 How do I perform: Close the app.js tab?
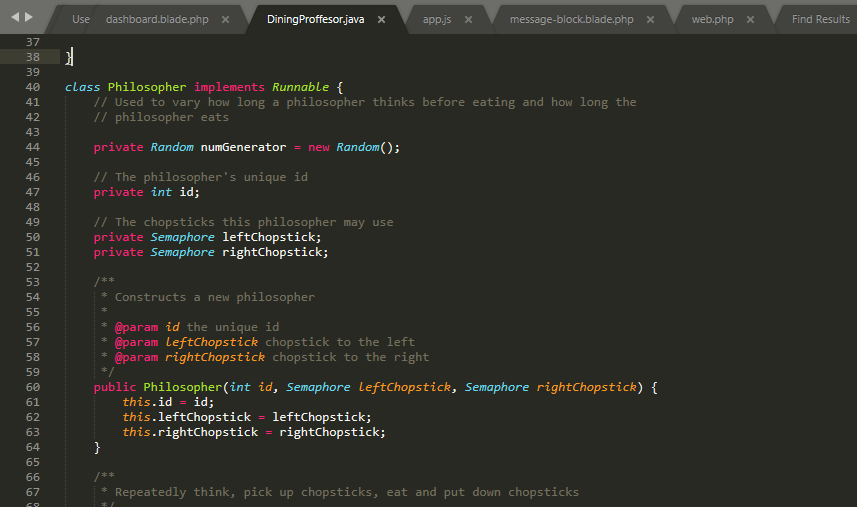pos(468,19)
